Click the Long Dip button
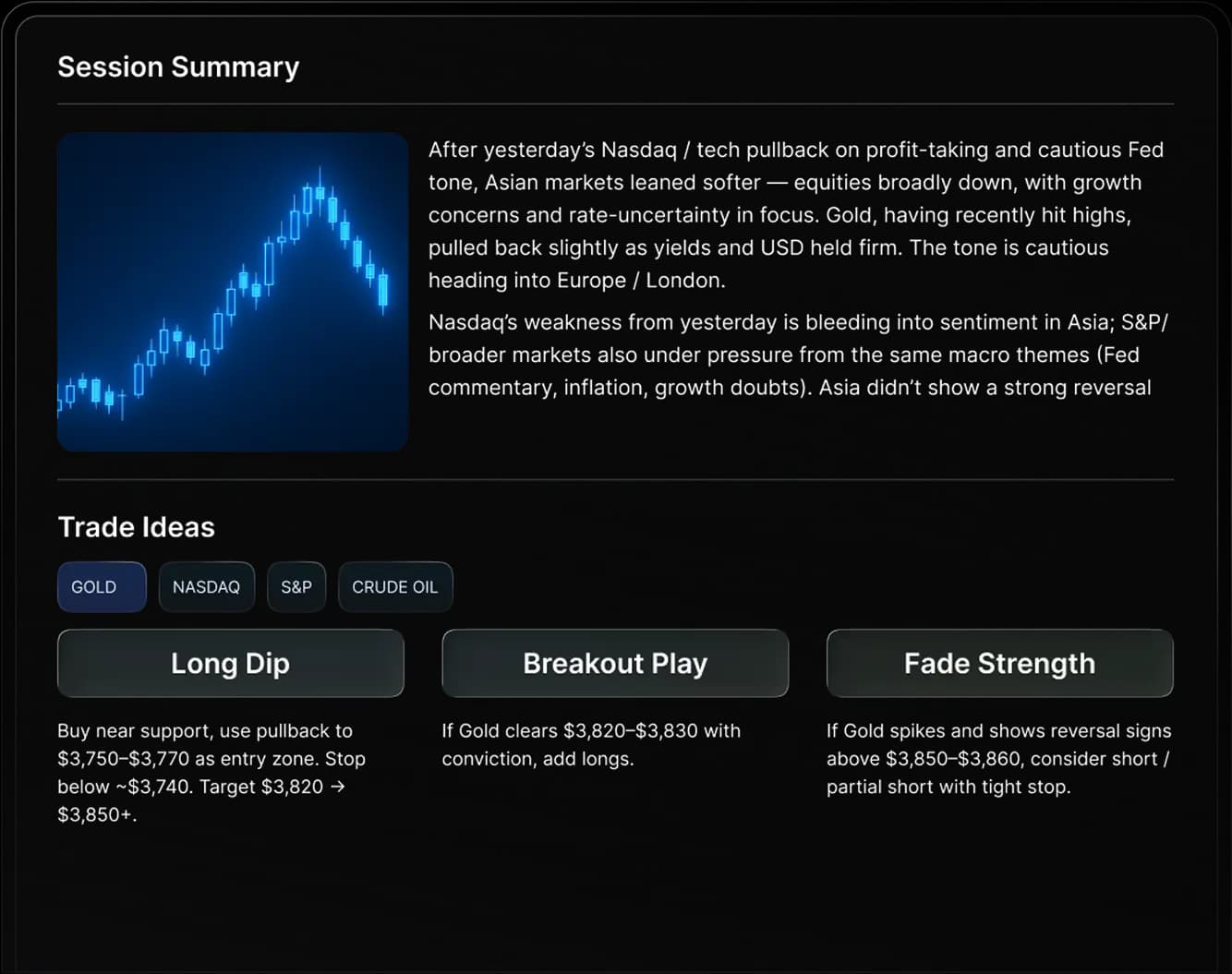The height and width of the screenshot is (974, 1232). (x=230, y=664)
